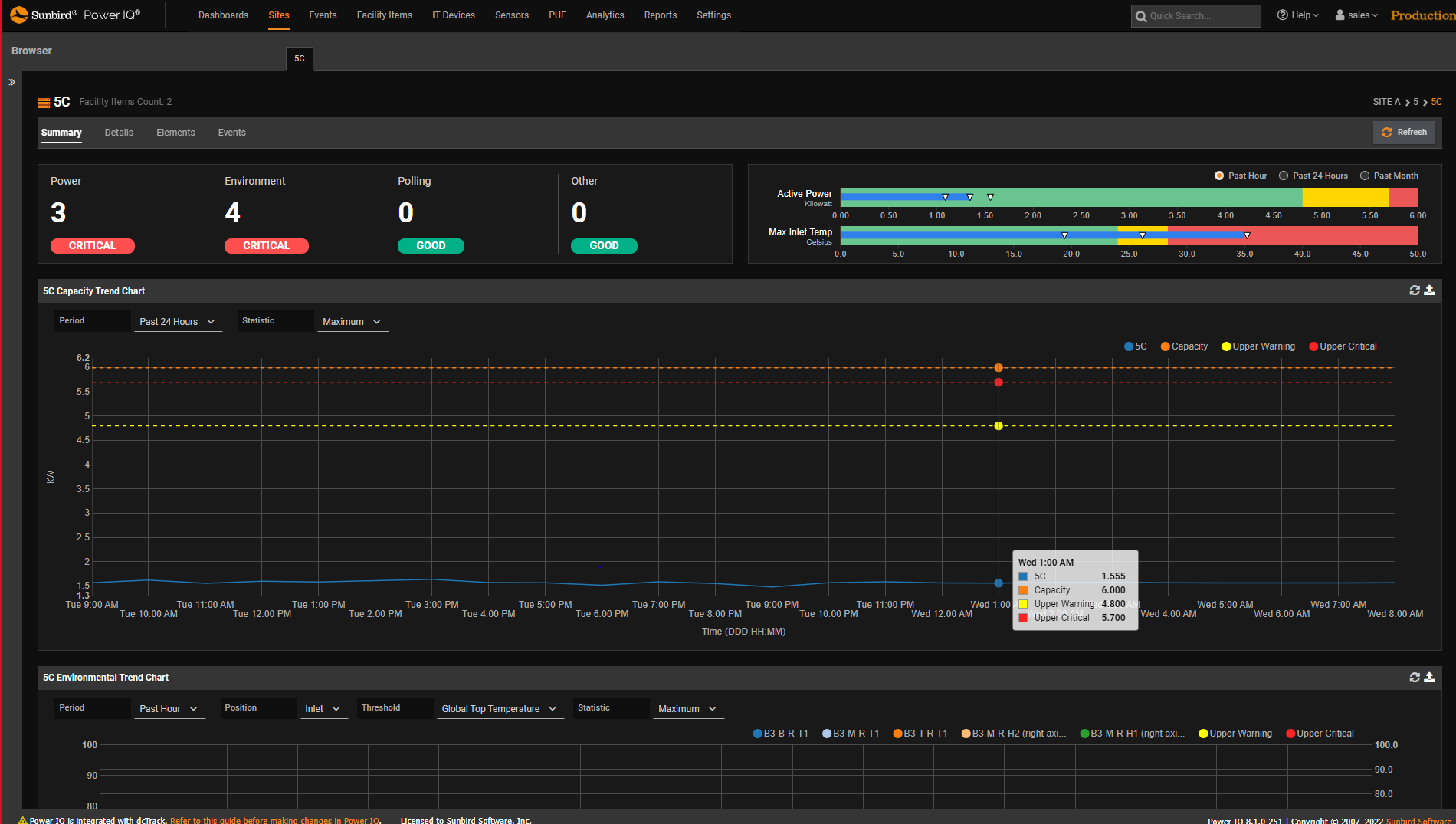Refresh the 5C Capacity Trend Chart
This screenshot has height=824, width=1456.
pyautogui.click(x=1414, y=291)
